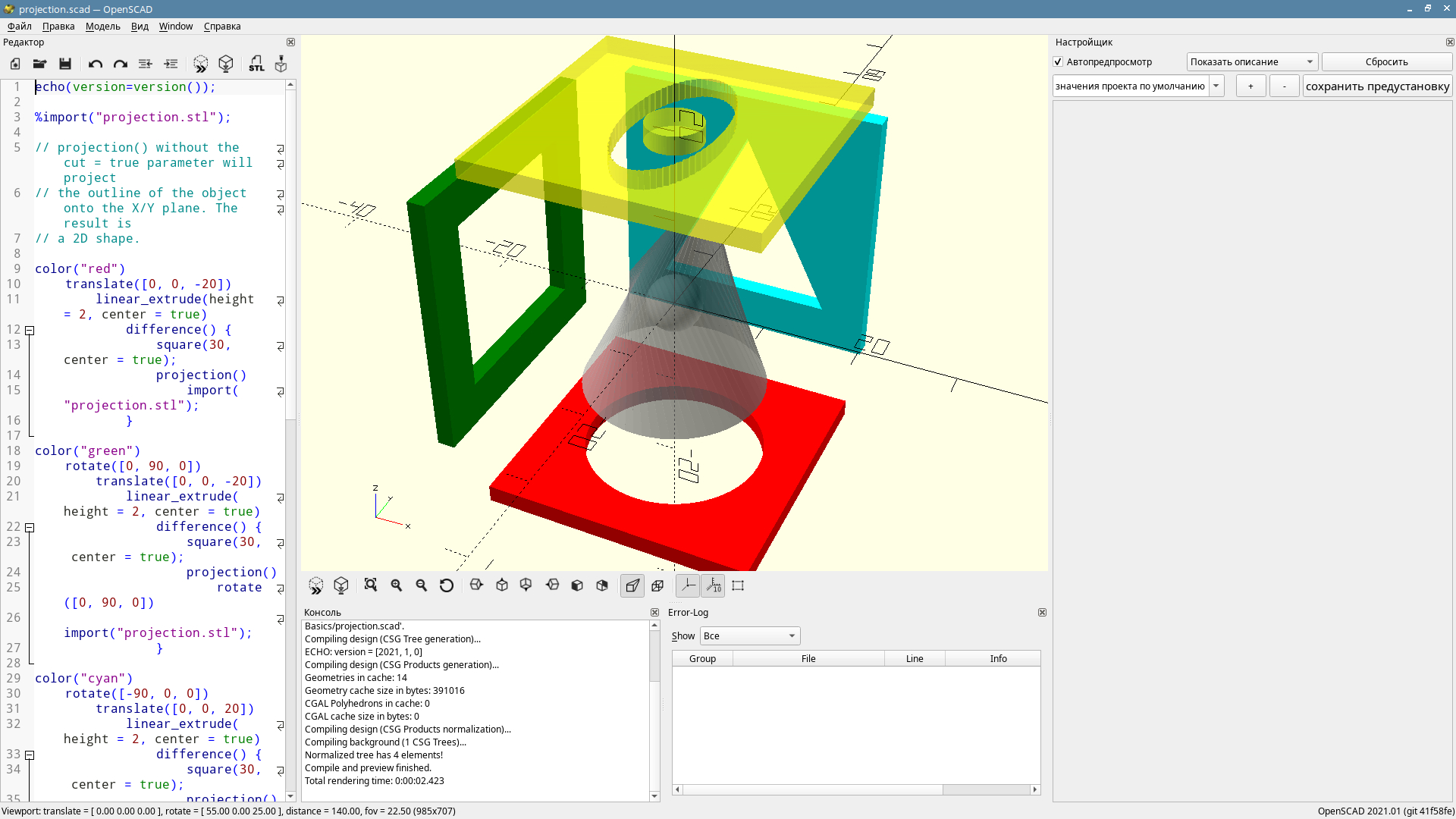The width and height of the screenshot is (1456, 819).
Task: Uncheck the Автопредпросмотр checkbox
Action: tap(1059, 62)
